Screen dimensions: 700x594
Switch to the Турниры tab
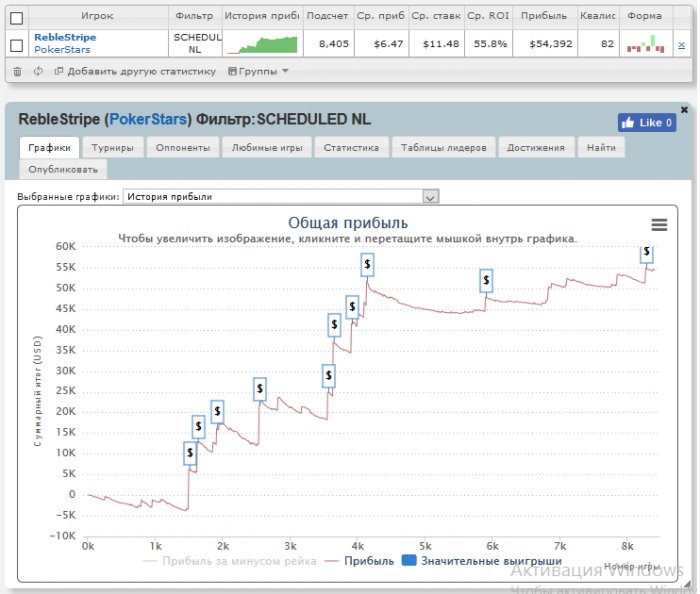pyautogui.click(x=114, y=147)
